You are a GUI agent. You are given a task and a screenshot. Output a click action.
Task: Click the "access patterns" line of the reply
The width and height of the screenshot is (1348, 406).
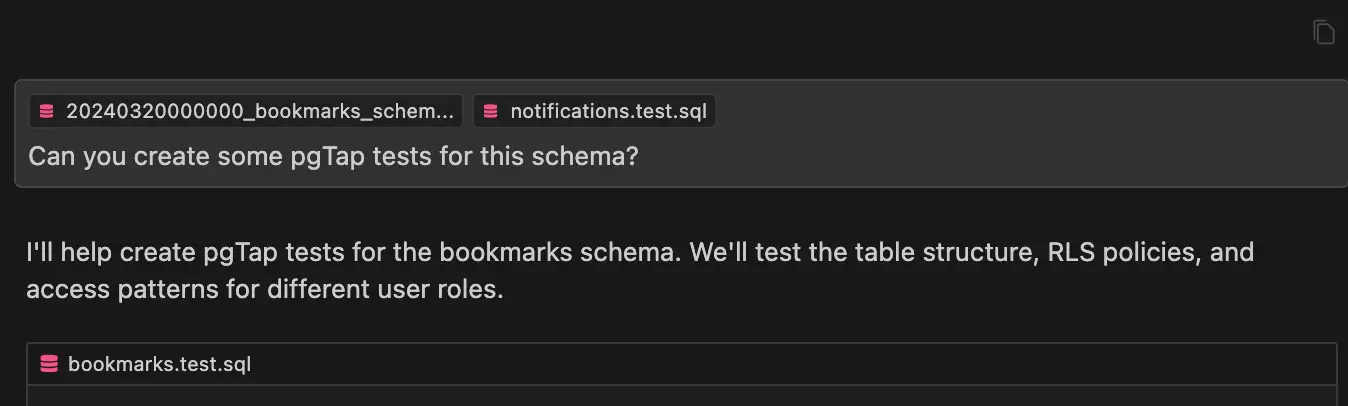click(265, 291)
